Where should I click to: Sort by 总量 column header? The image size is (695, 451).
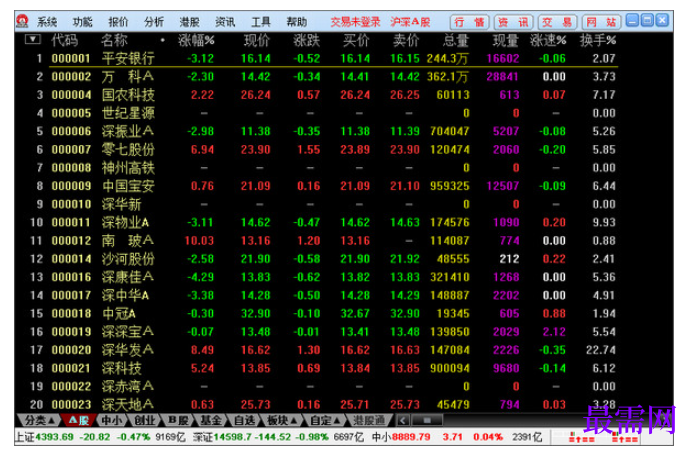pos(456,40)
